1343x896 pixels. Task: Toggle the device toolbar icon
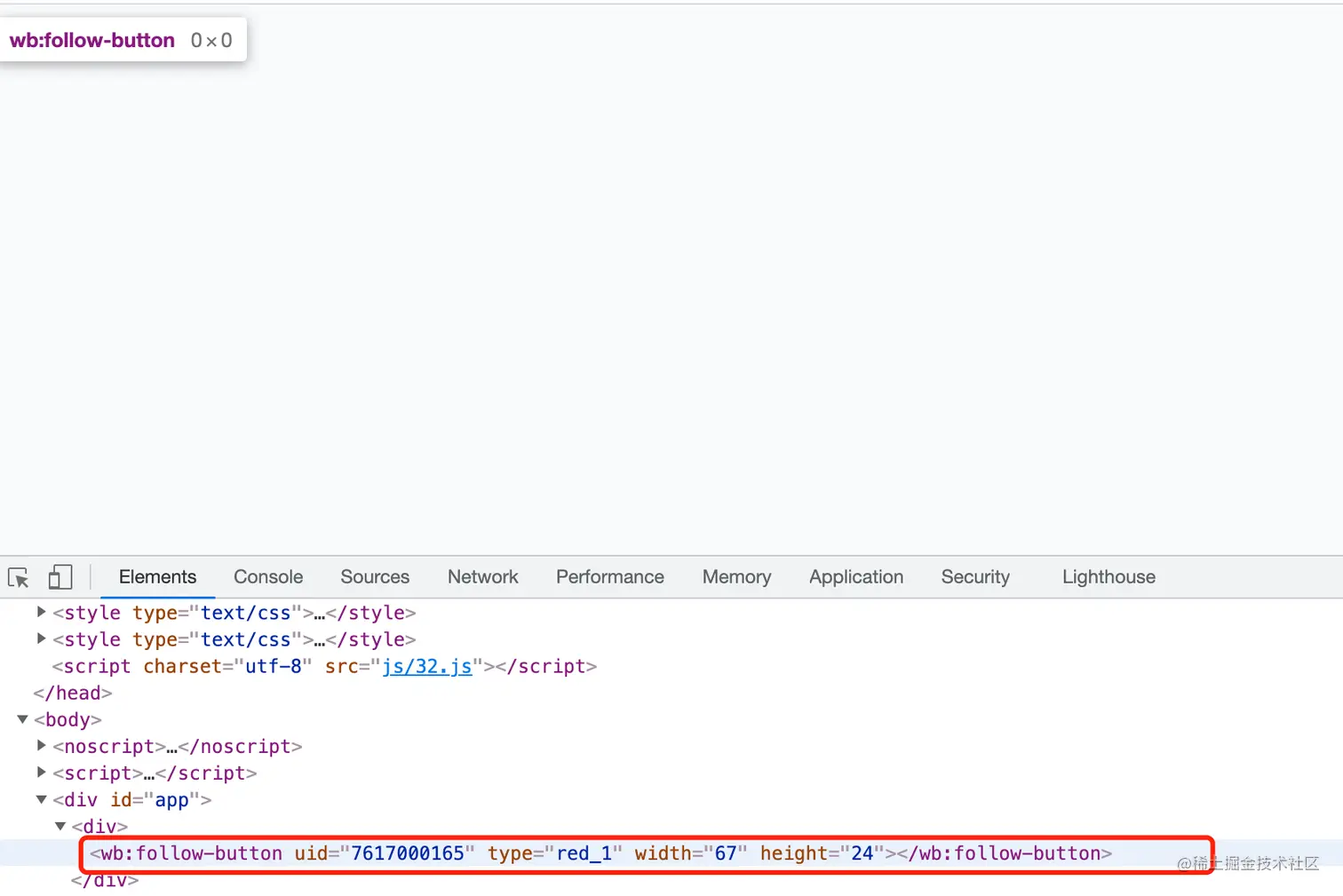[60, 577]
